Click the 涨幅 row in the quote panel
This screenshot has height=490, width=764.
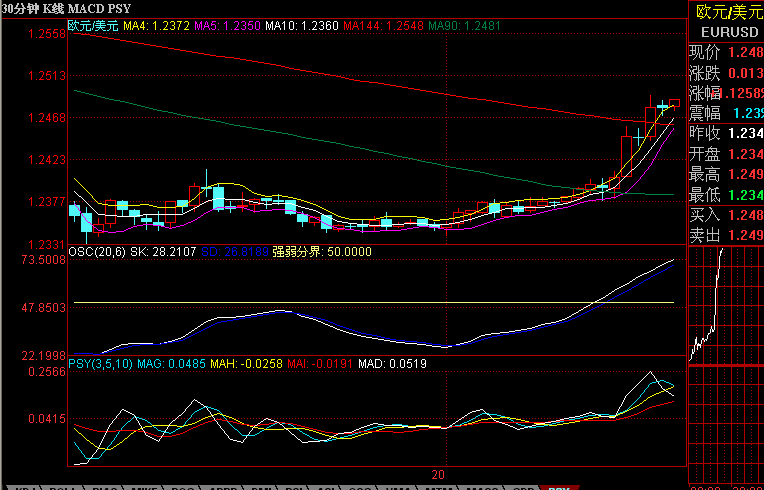pyautogui.click(x=726, y=93)
